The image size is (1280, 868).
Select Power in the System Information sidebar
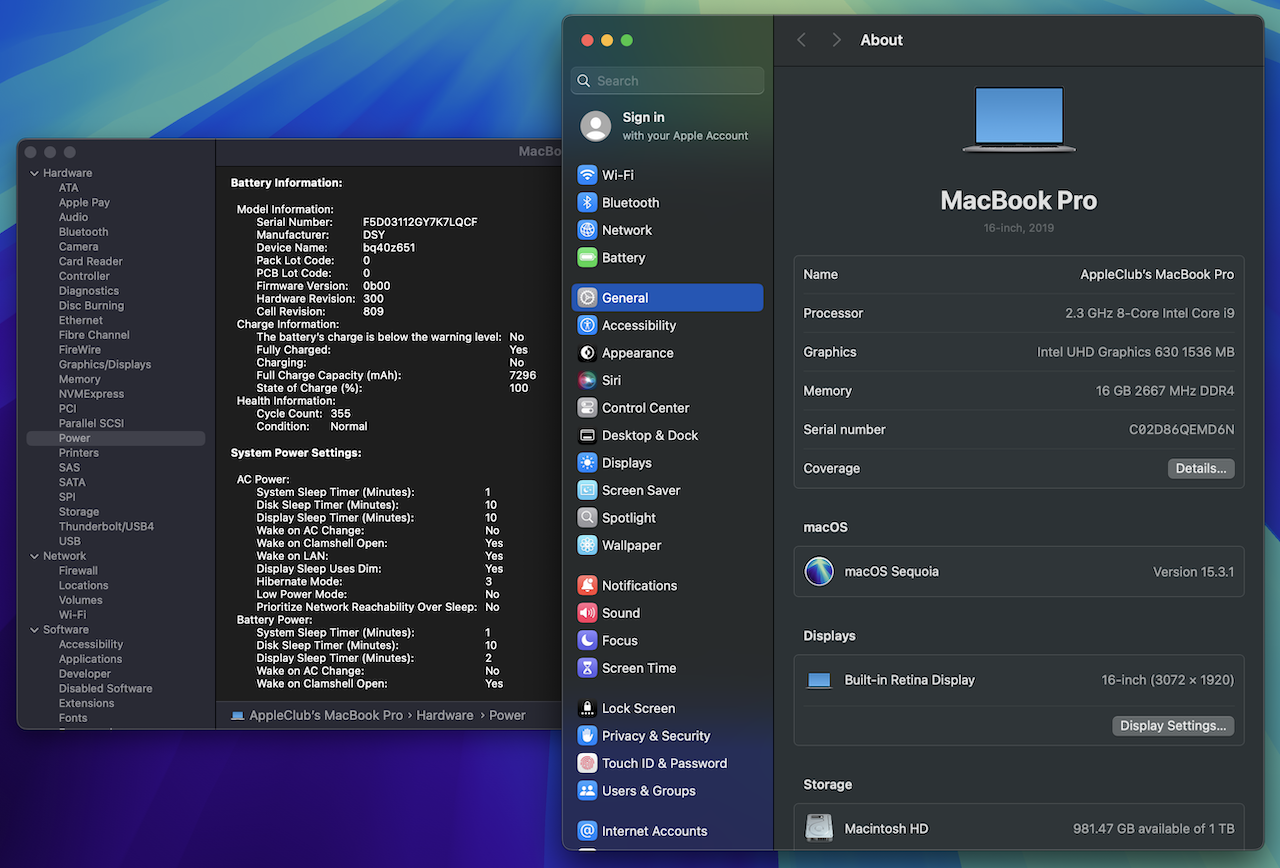(116, 438)
